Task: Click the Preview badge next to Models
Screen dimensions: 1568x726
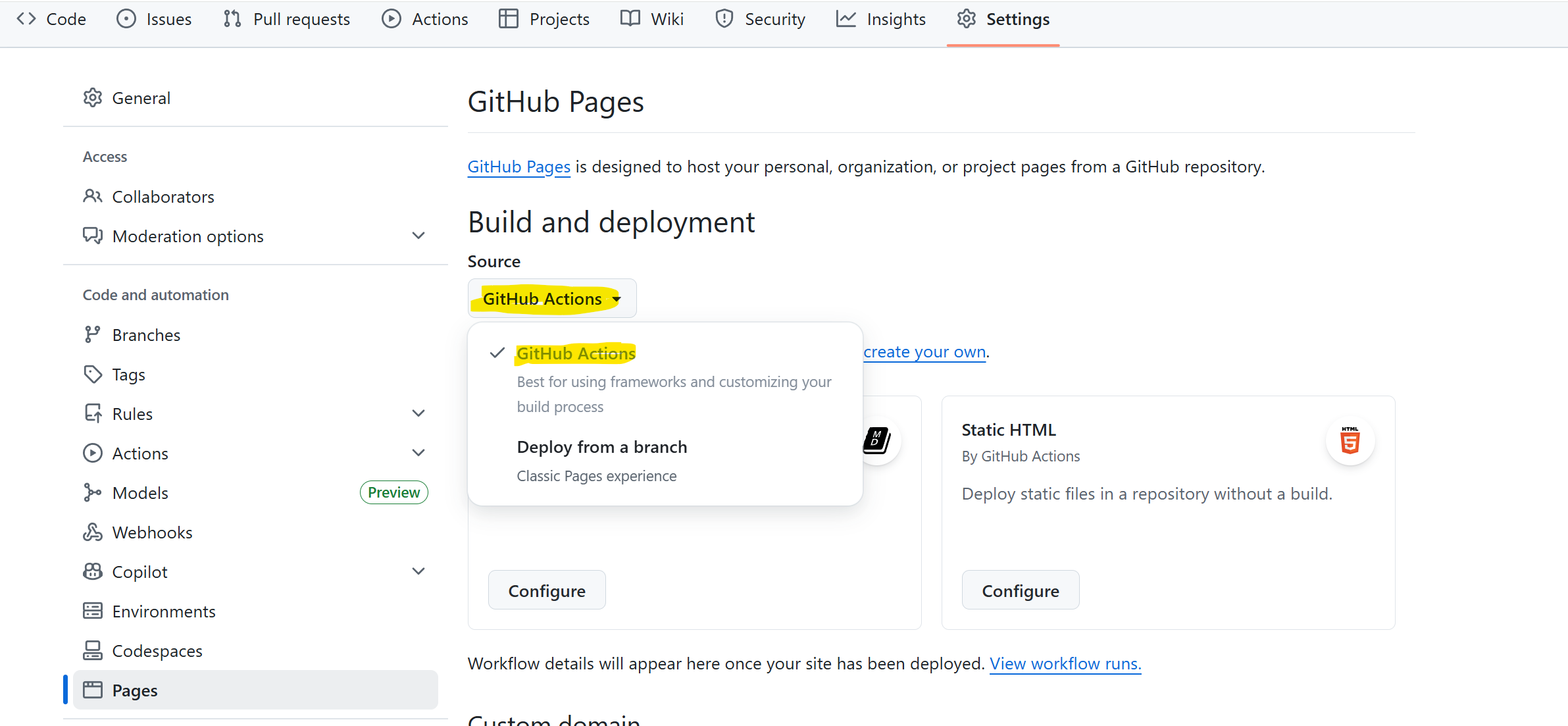Action: (394, 492)
